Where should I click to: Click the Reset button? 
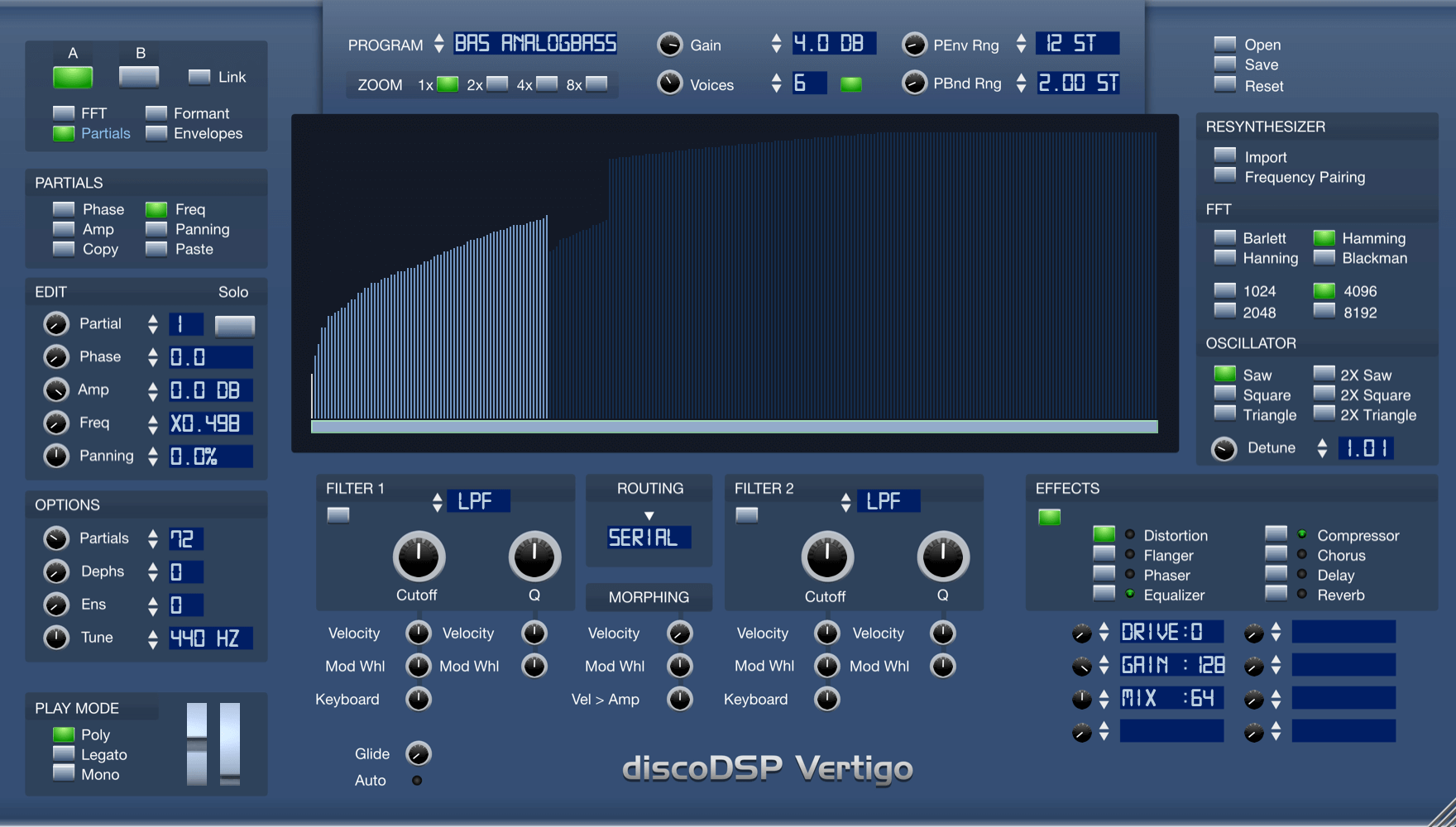click(x=1225, y=84)
